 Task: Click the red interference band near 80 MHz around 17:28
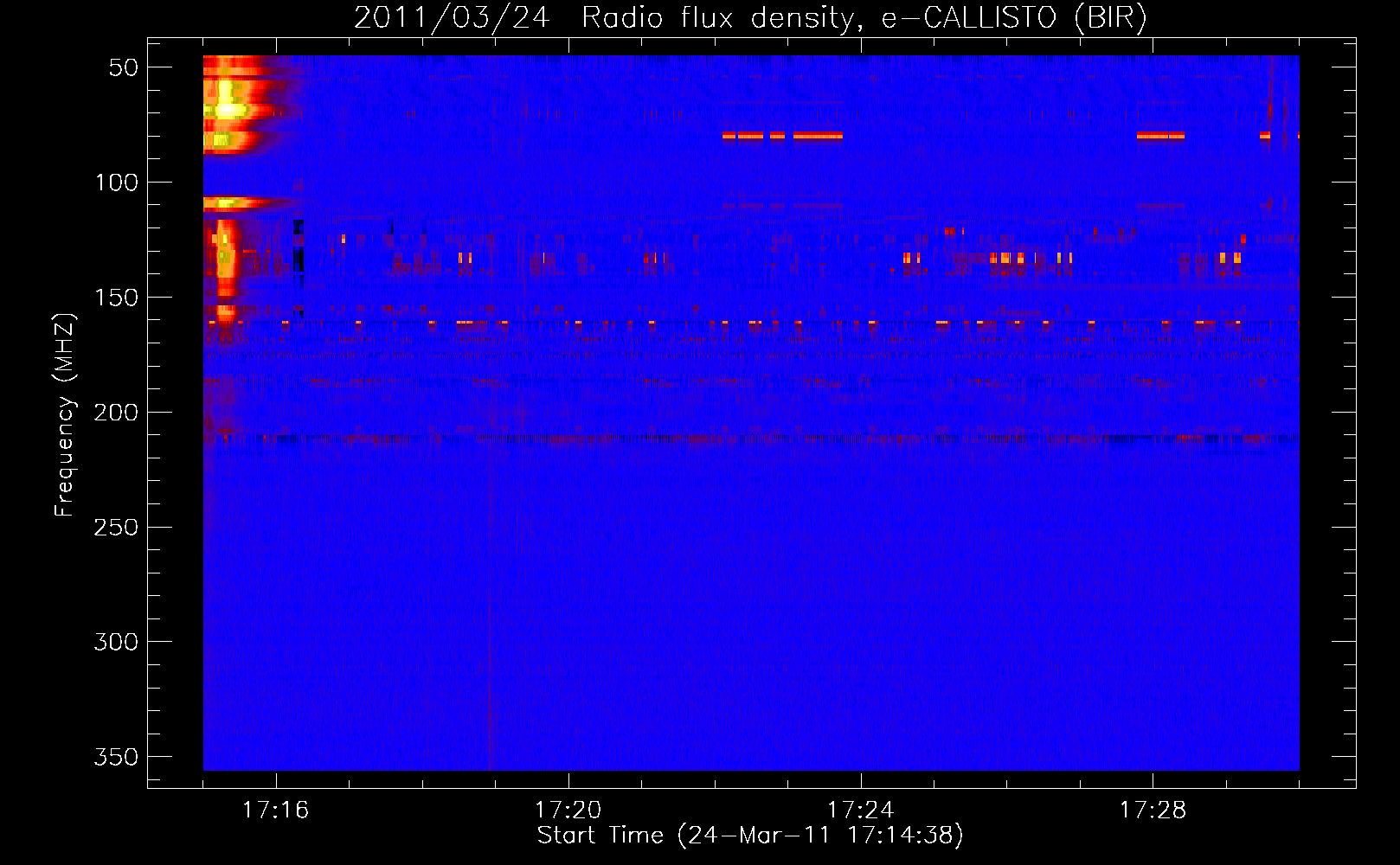(x=1160, y=136)
